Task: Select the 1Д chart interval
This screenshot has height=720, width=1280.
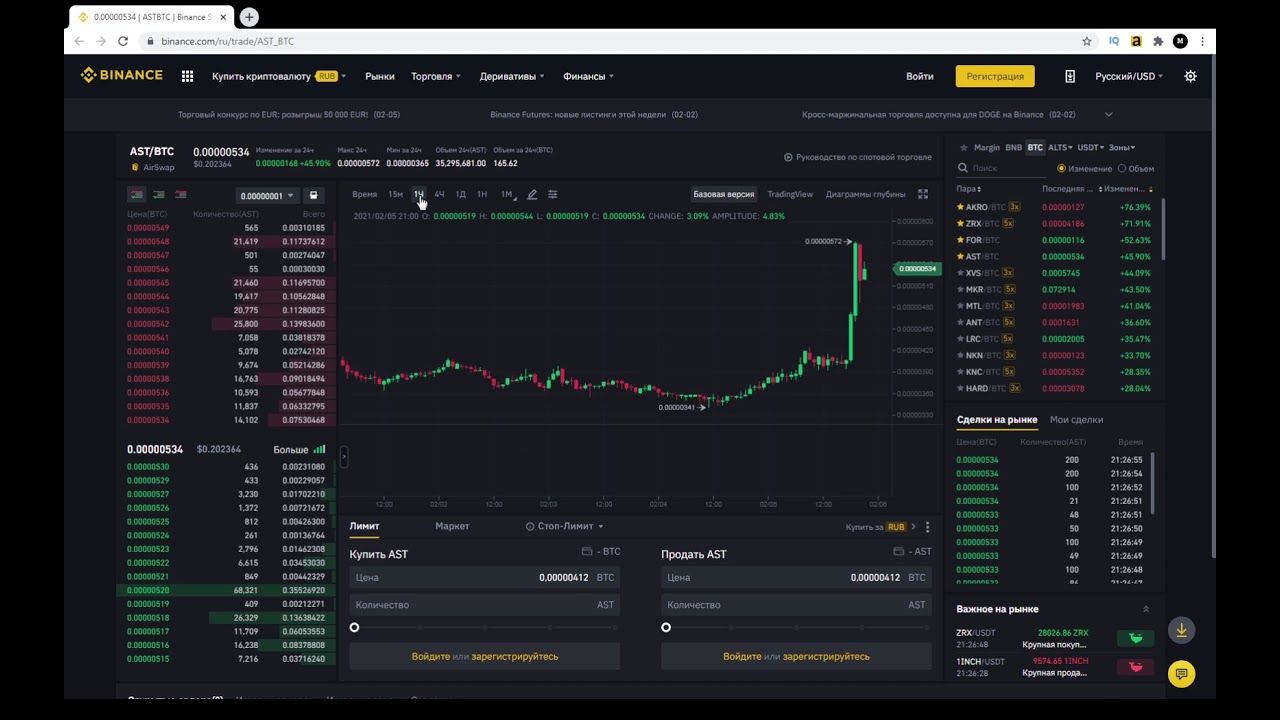Action: 460,194
